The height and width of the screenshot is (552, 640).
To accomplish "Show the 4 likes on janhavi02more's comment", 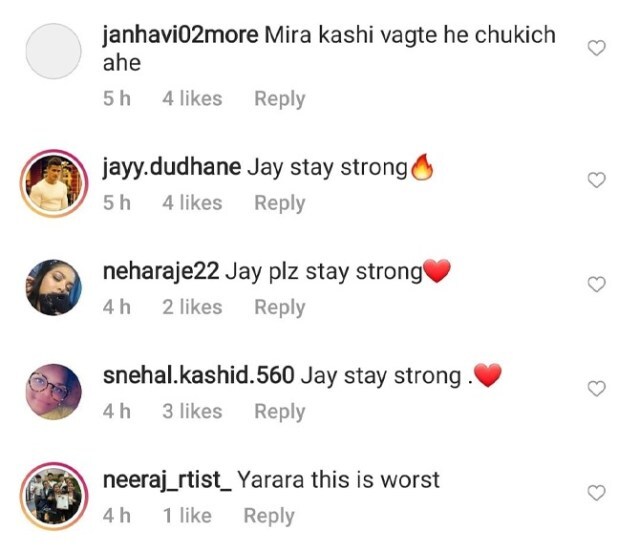I will 192,99.
